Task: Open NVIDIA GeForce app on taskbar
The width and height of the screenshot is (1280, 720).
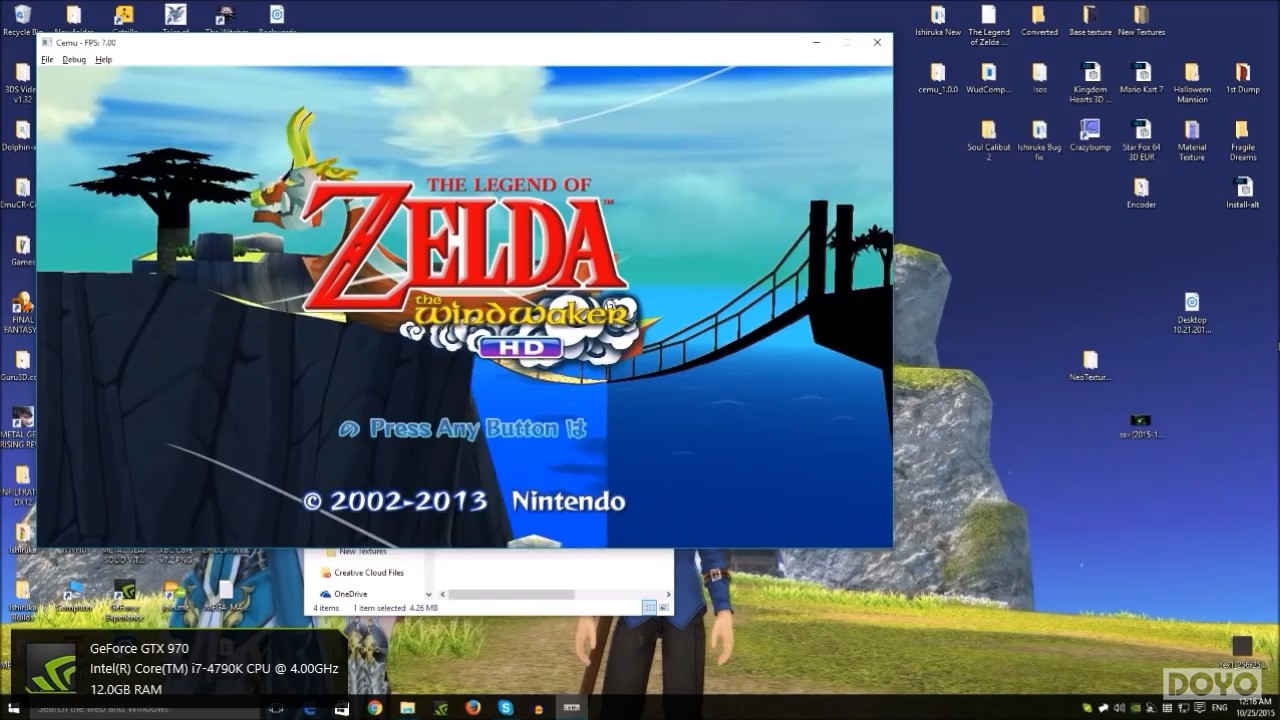Action: [440, 708]
